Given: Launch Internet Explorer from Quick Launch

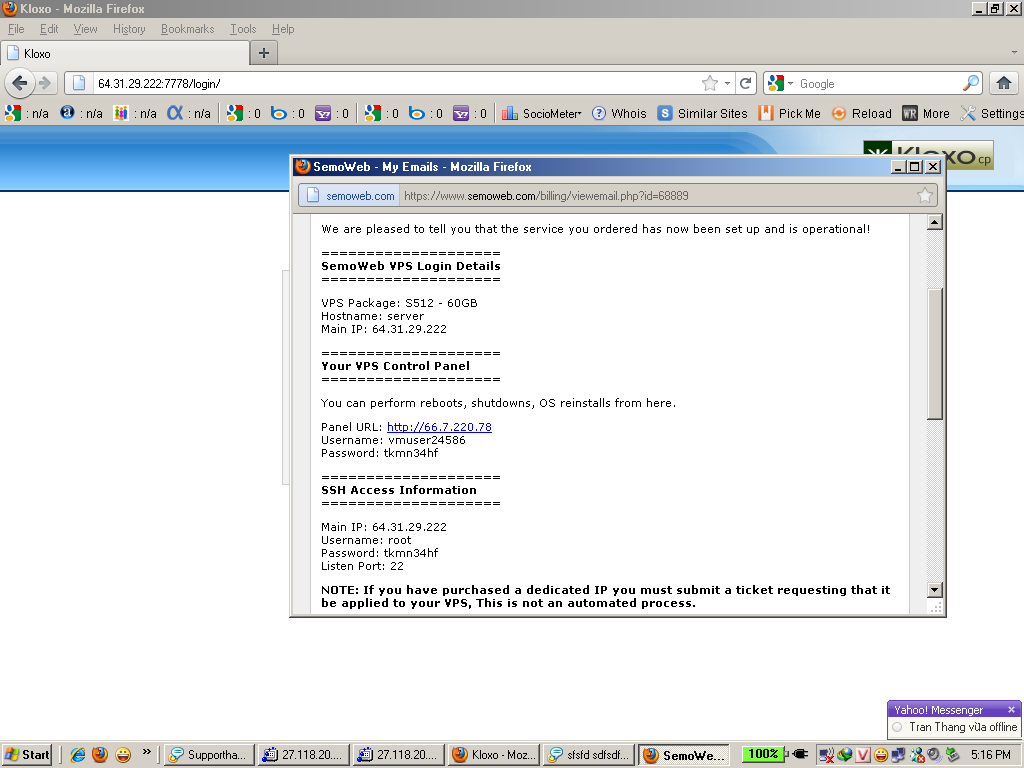Looking at the screenshot, I should [78, 755].
